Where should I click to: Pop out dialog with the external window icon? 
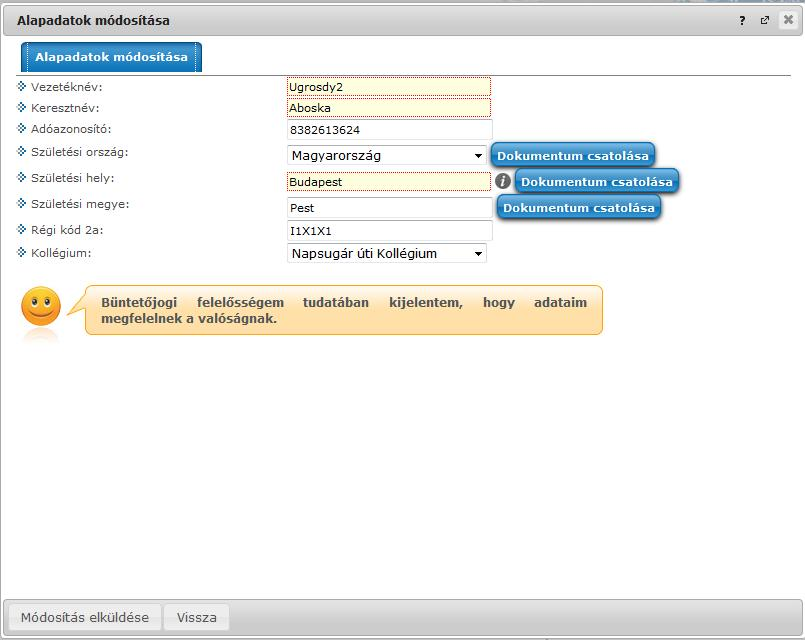[765, 21]
